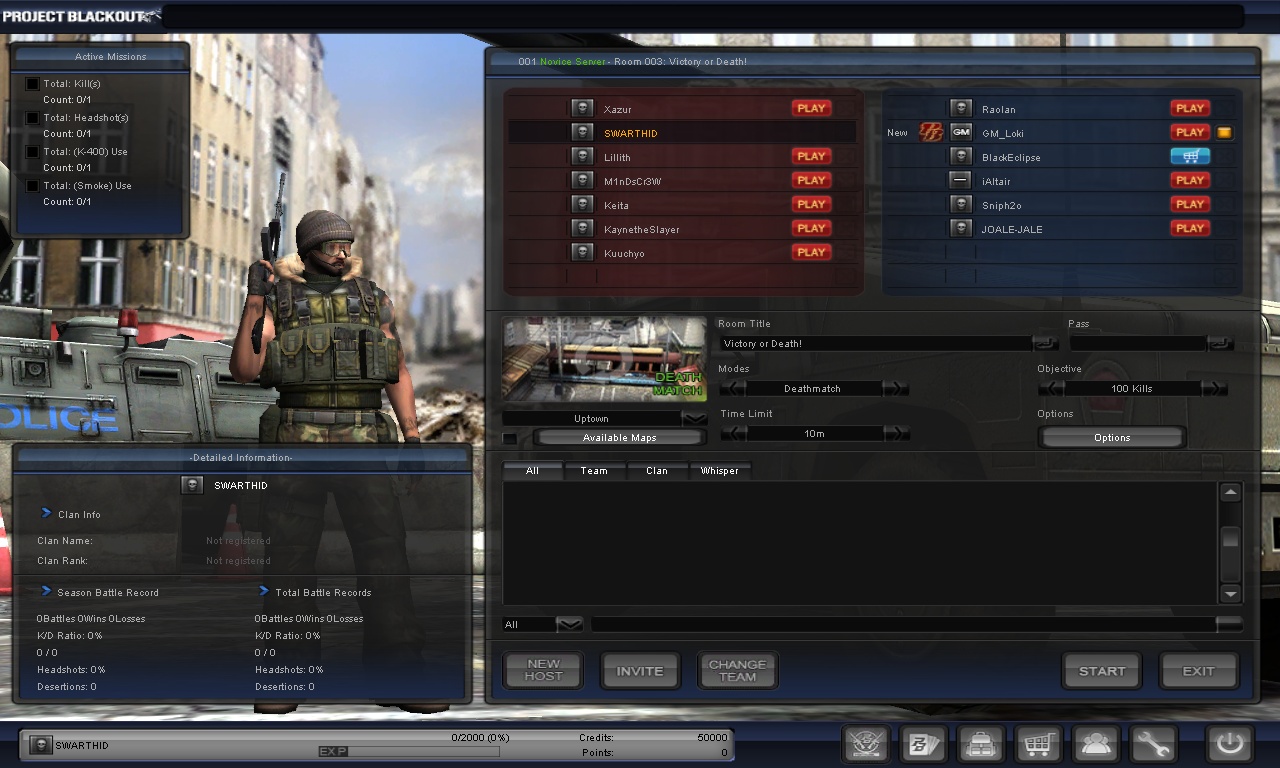Switch to the Whisper chat tab
The image size is (1280, 768).
pyautogui.click(x=719, y=470)
